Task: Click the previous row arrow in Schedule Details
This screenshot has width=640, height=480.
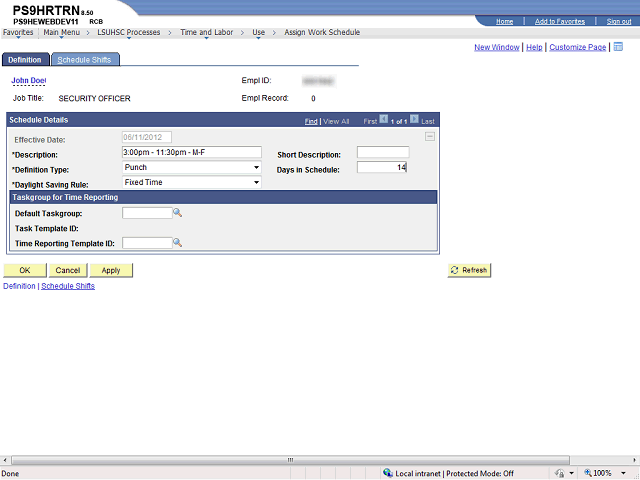Action: [x=384, y=119]
